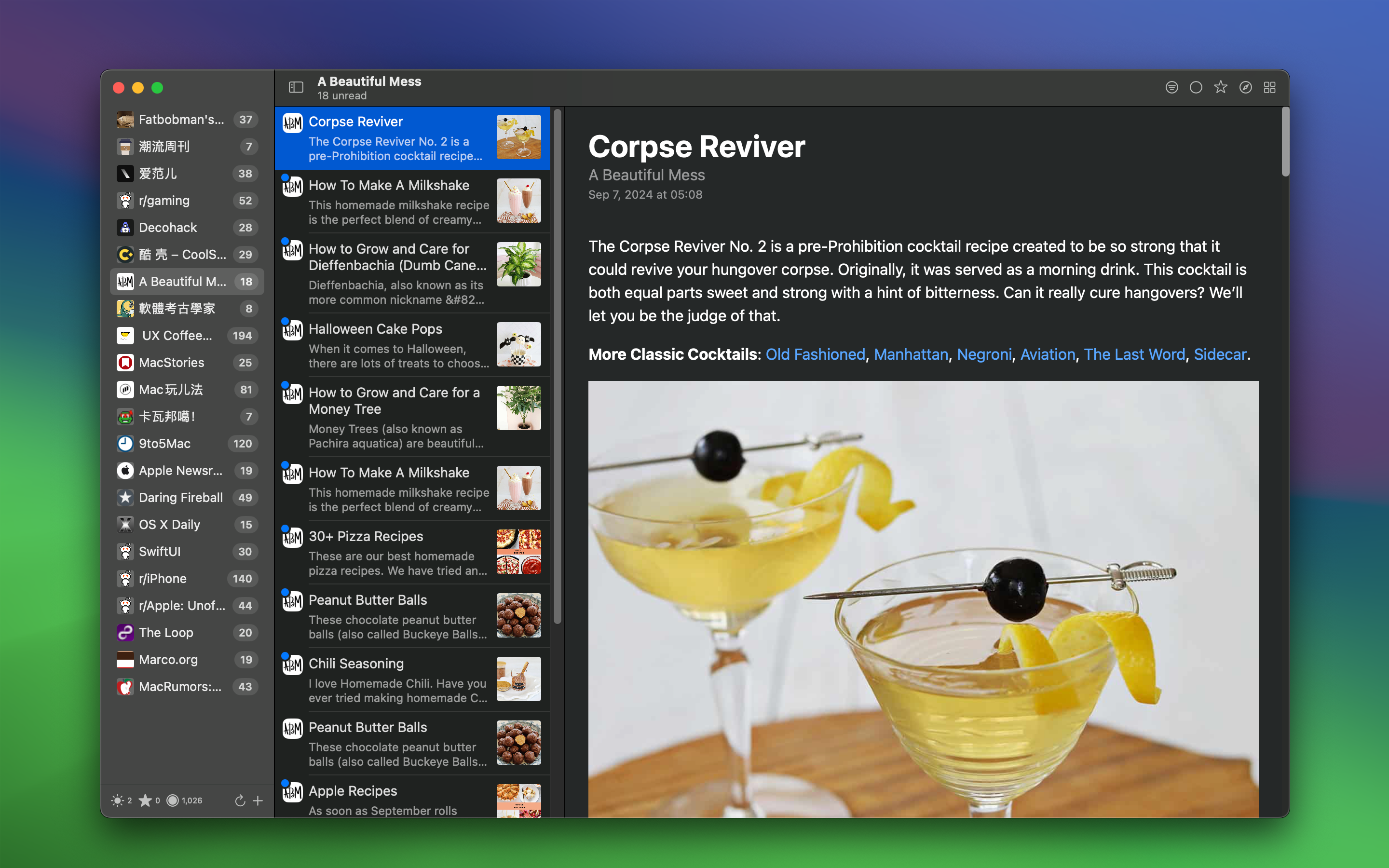Star the current article in toolbar
This screenshot has width=1389, height=868.
point(1220,87)
